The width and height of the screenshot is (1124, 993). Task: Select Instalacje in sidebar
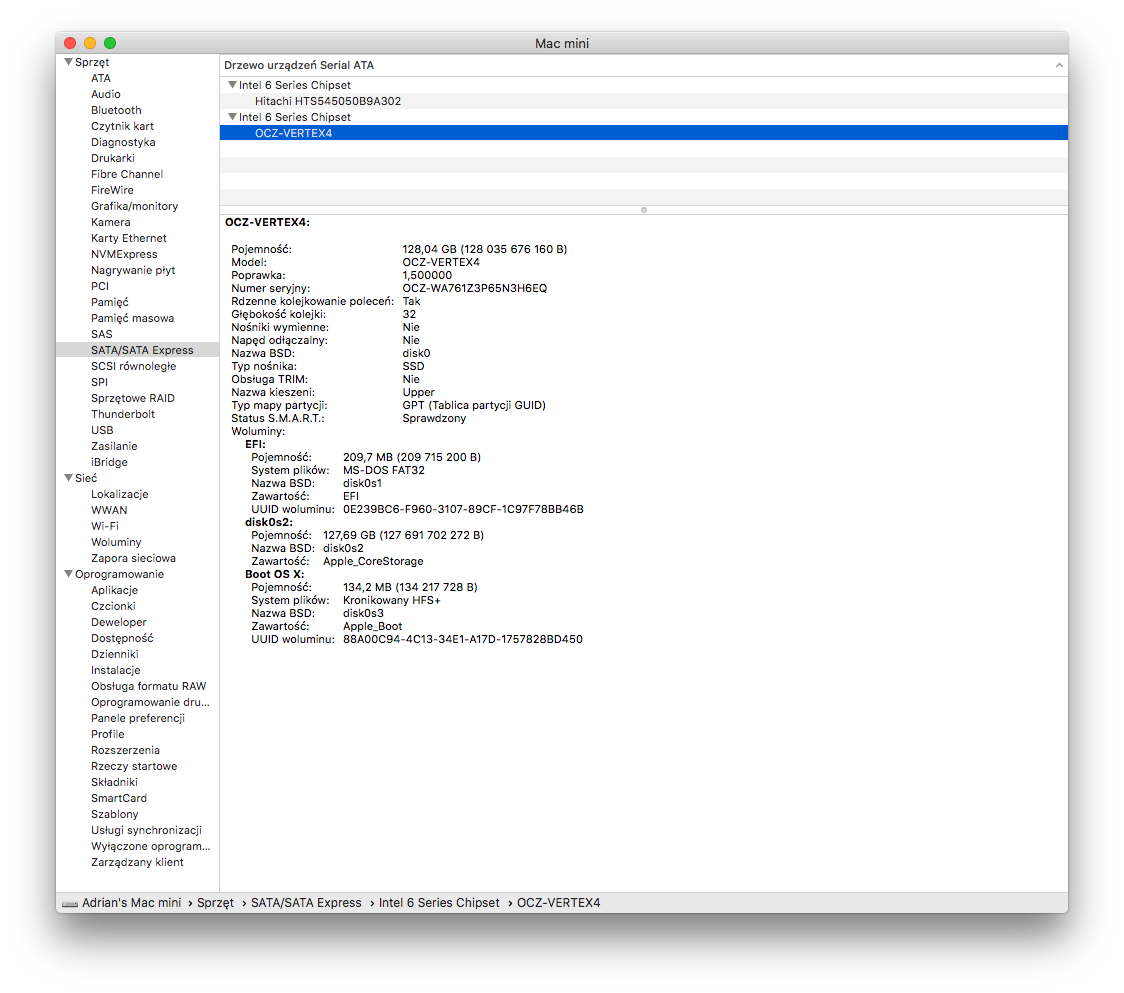(x=115, y=670)
